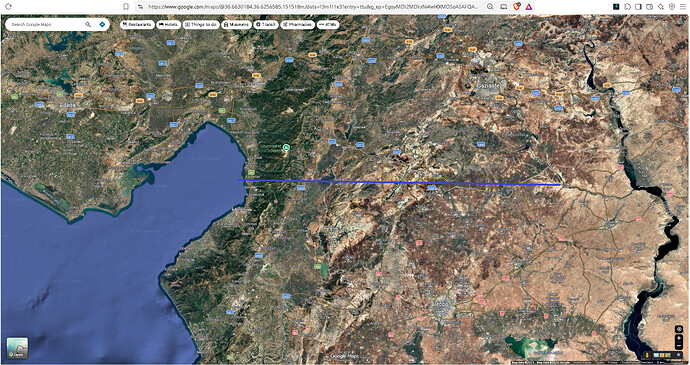Click the blue lightning extension icon

tap(617, 7)
